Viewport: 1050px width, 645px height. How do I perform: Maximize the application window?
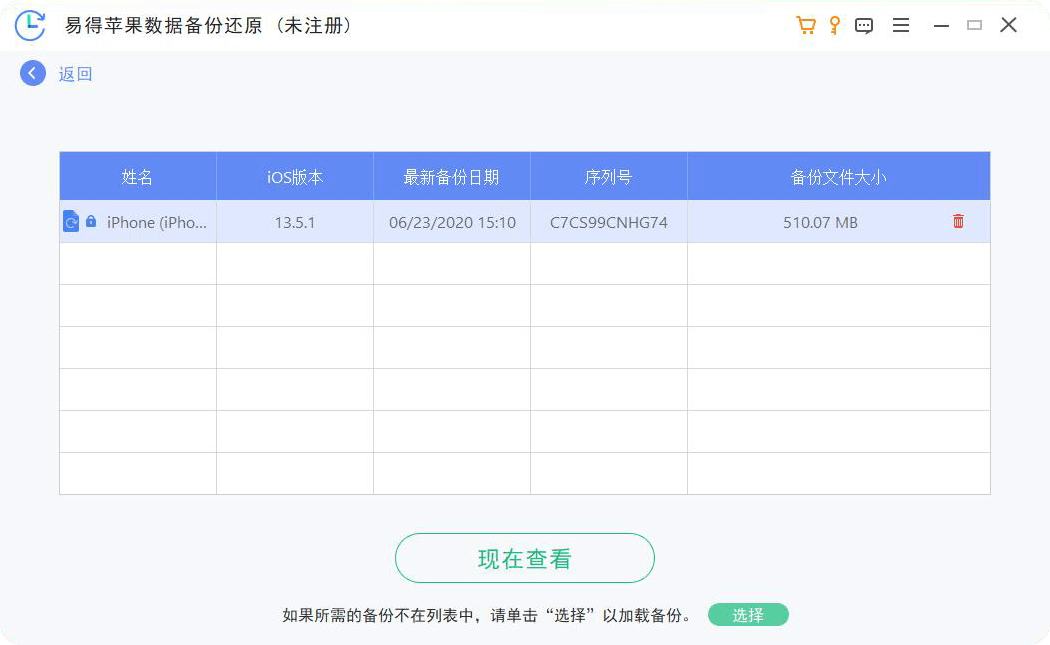point(974,25)
